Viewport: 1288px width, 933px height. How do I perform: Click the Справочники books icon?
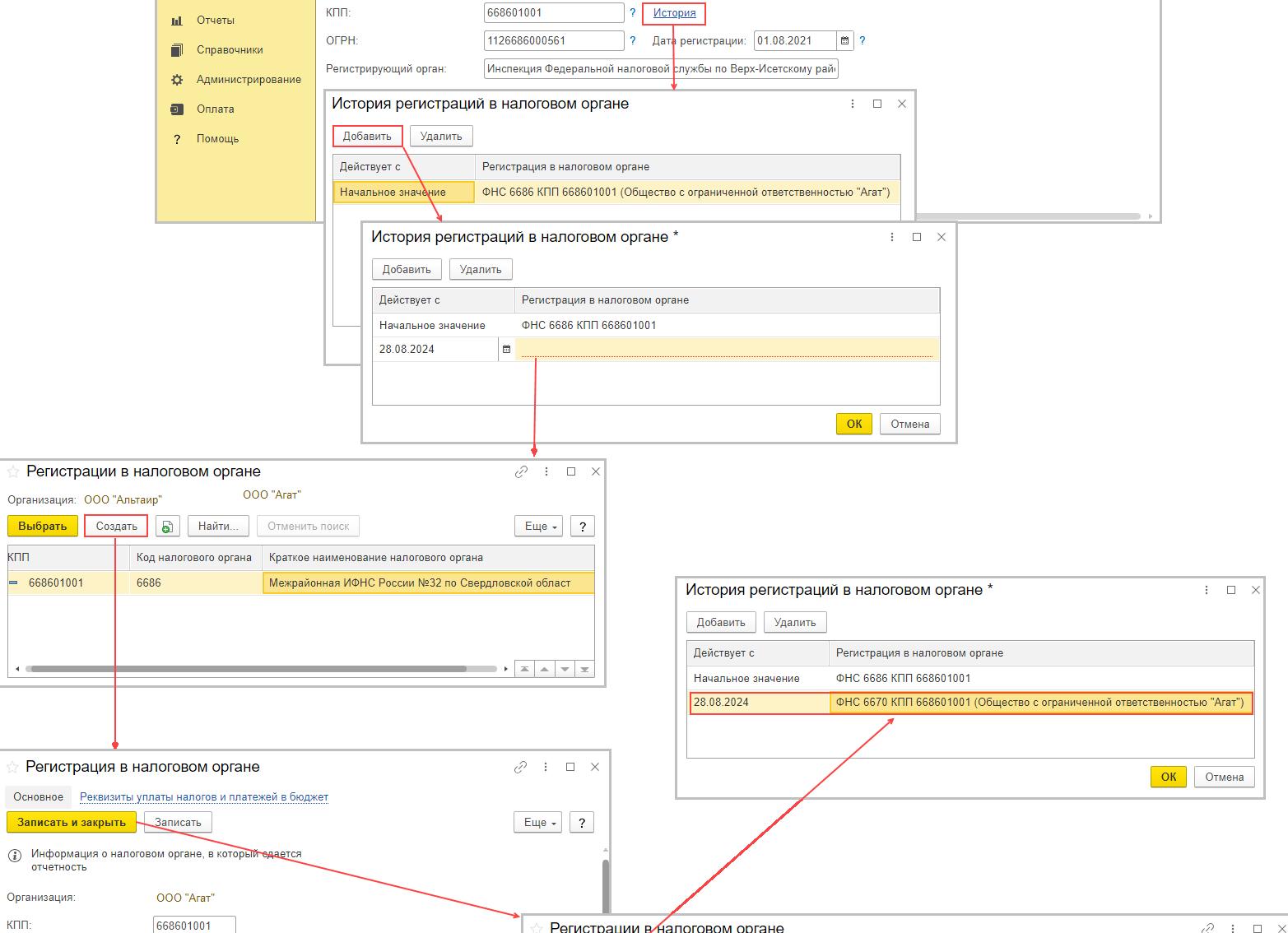pos(177,50)
